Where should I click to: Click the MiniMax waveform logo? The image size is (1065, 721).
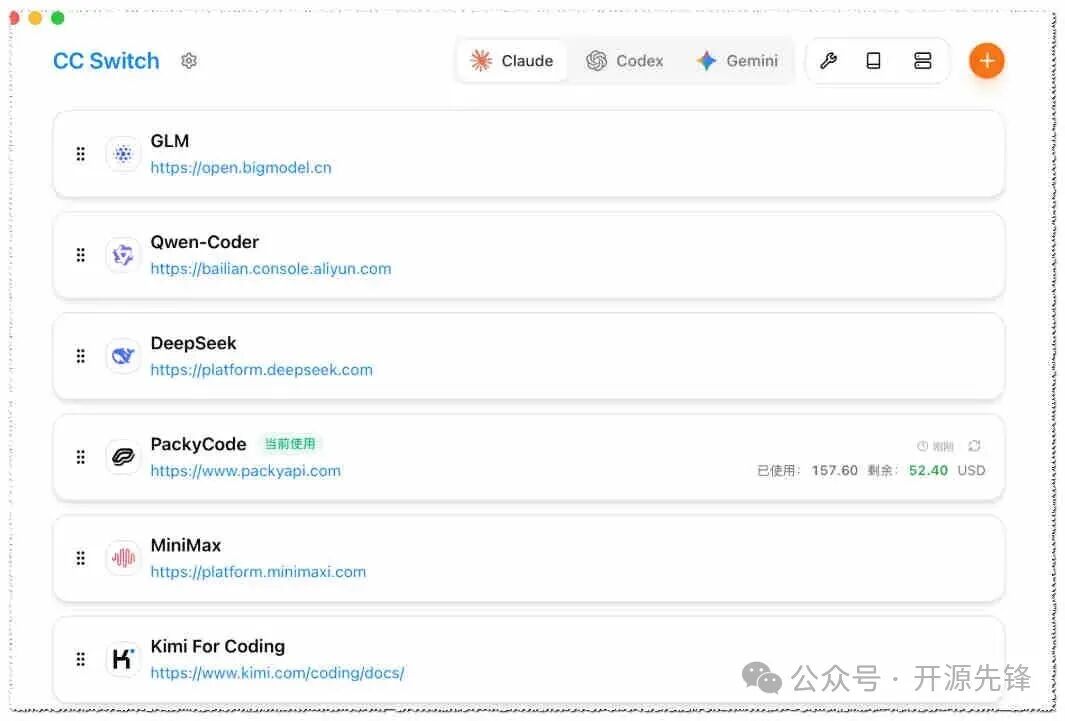[x=123, y=559]
